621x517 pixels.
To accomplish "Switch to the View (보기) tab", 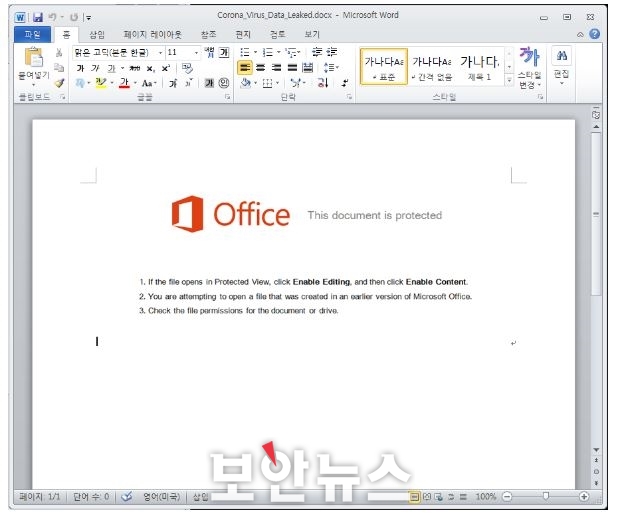I will [312, 34].
